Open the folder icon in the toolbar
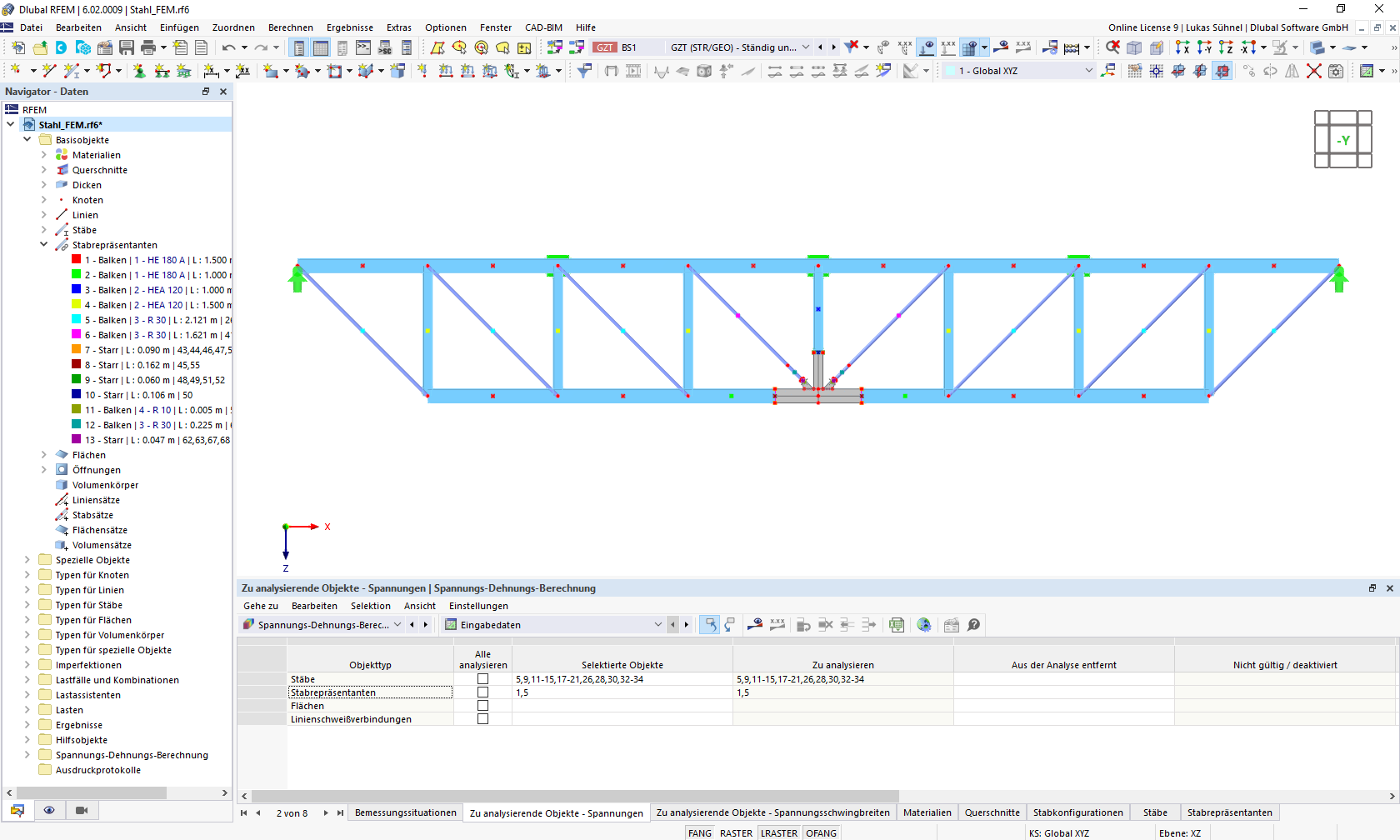The image size is (1400, 840). 40,47
